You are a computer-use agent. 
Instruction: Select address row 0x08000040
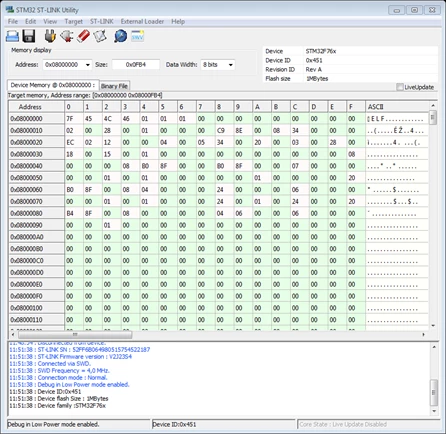pyautogui.click(x=36, y=166)
